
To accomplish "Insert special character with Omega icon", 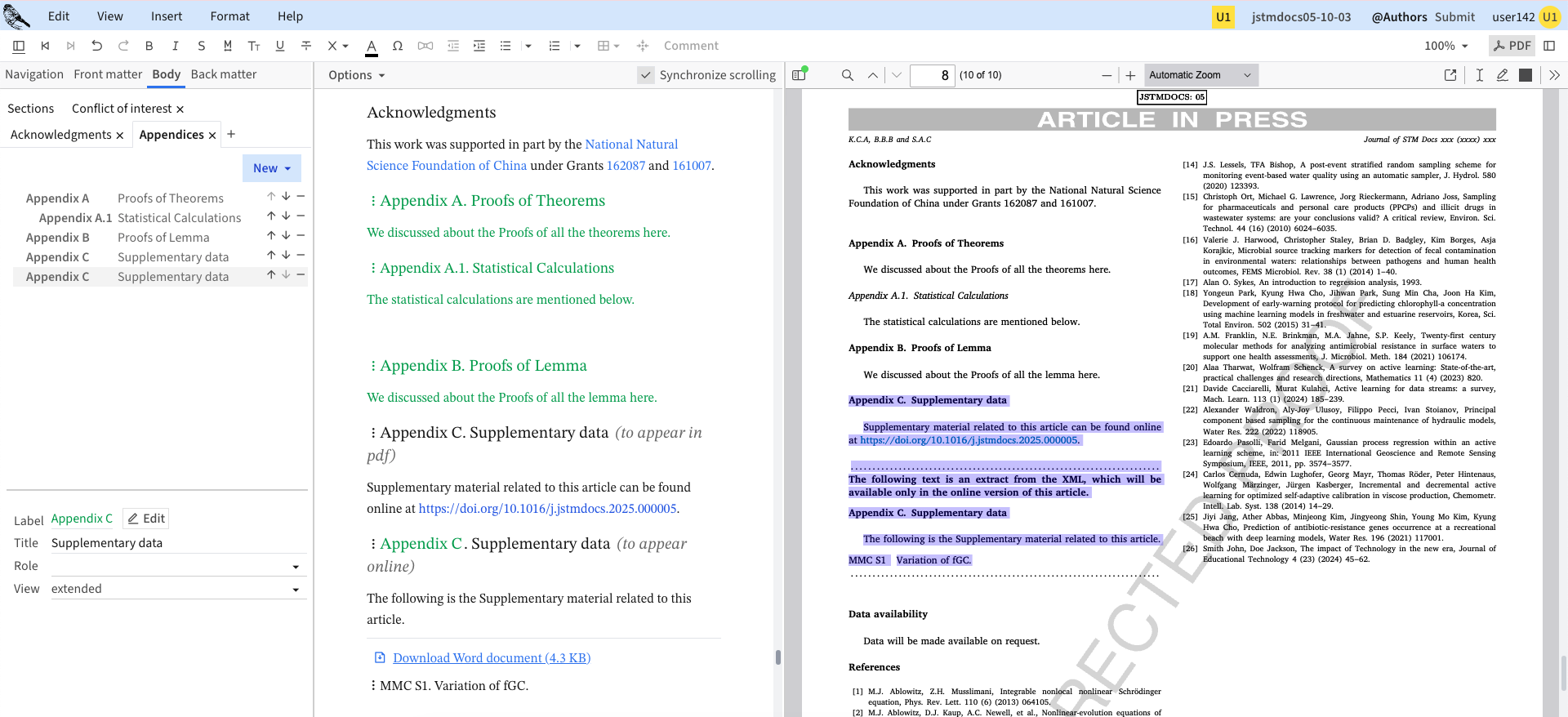I will click(x=398, y=46).
